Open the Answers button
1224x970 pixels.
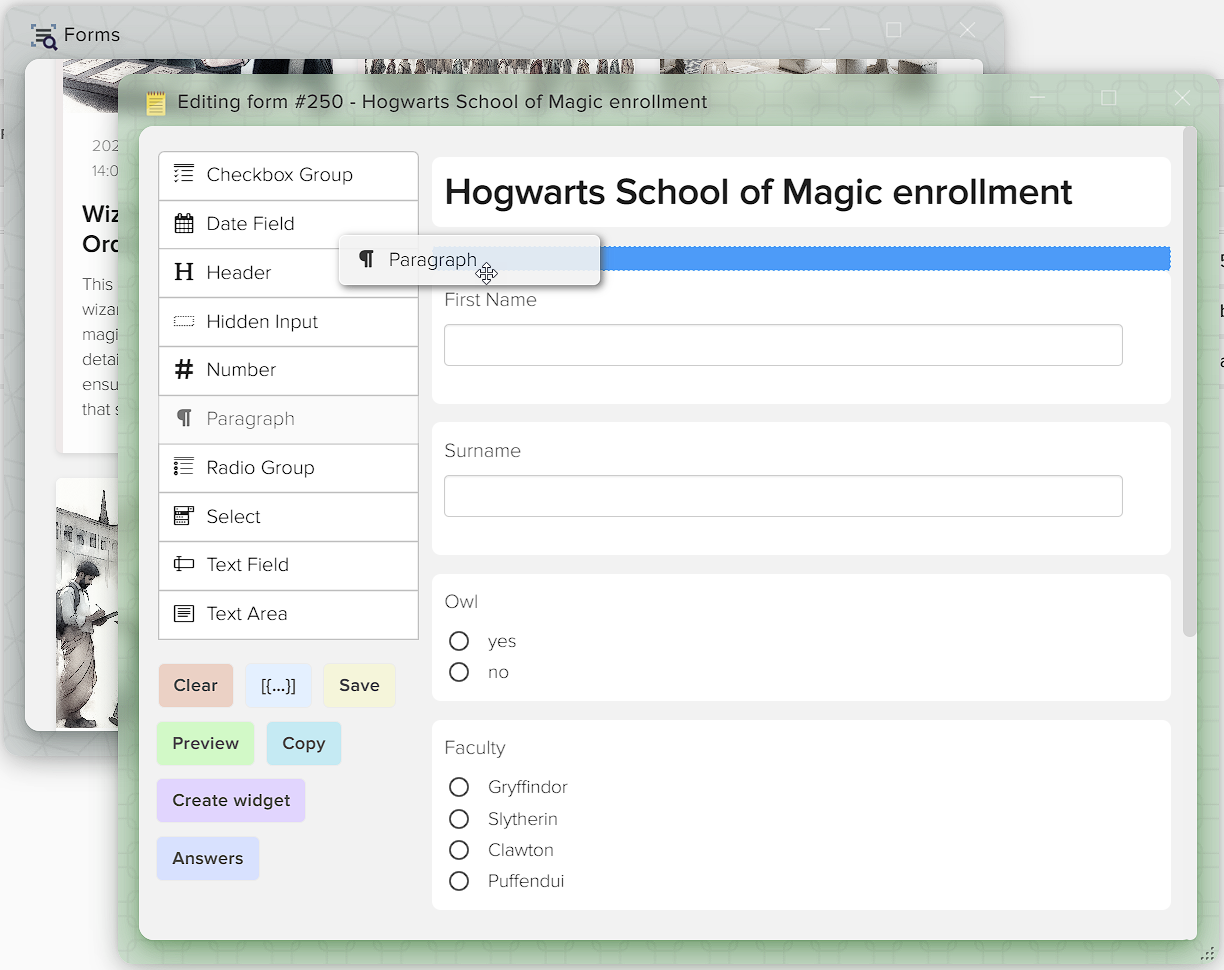pyautogui.click(x=208, y=858)
